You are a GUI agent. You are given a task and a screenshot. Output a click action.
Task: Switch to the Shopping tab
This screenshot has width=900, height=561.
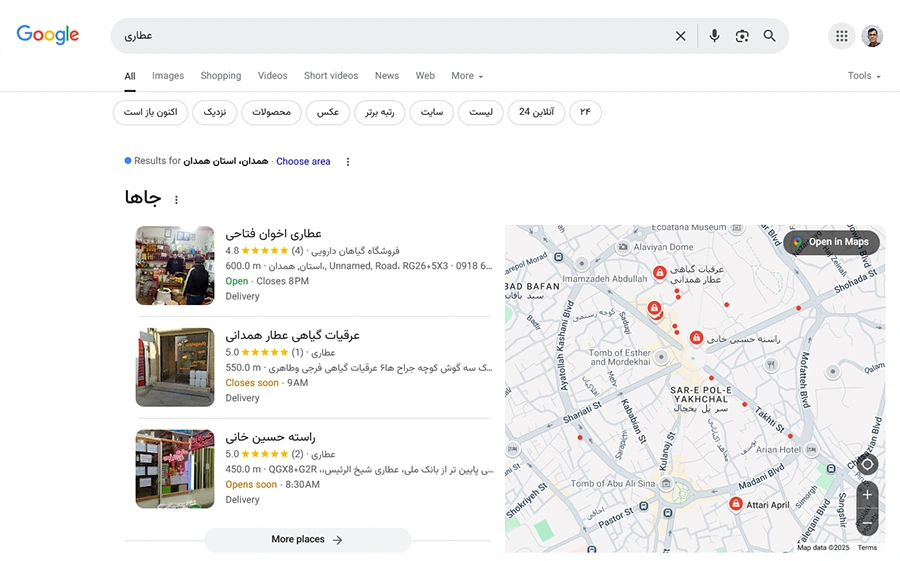(221, 76)
